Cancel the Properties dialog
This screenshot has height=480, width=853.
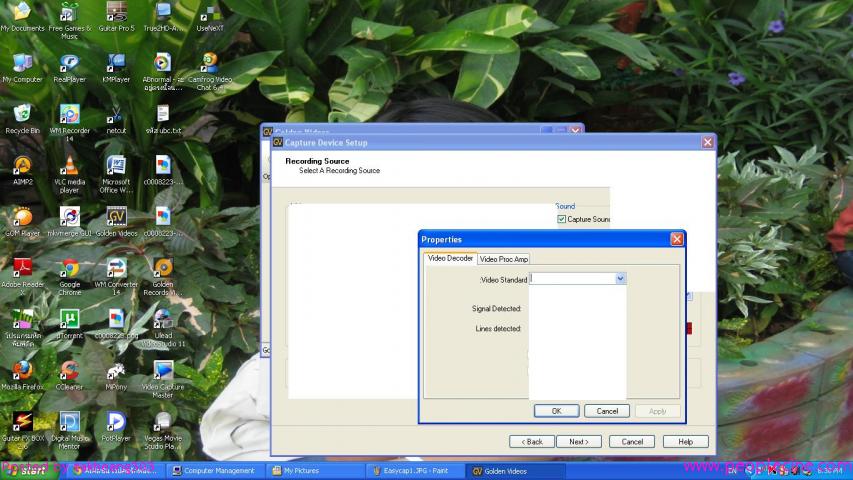(x=607, y=411)
